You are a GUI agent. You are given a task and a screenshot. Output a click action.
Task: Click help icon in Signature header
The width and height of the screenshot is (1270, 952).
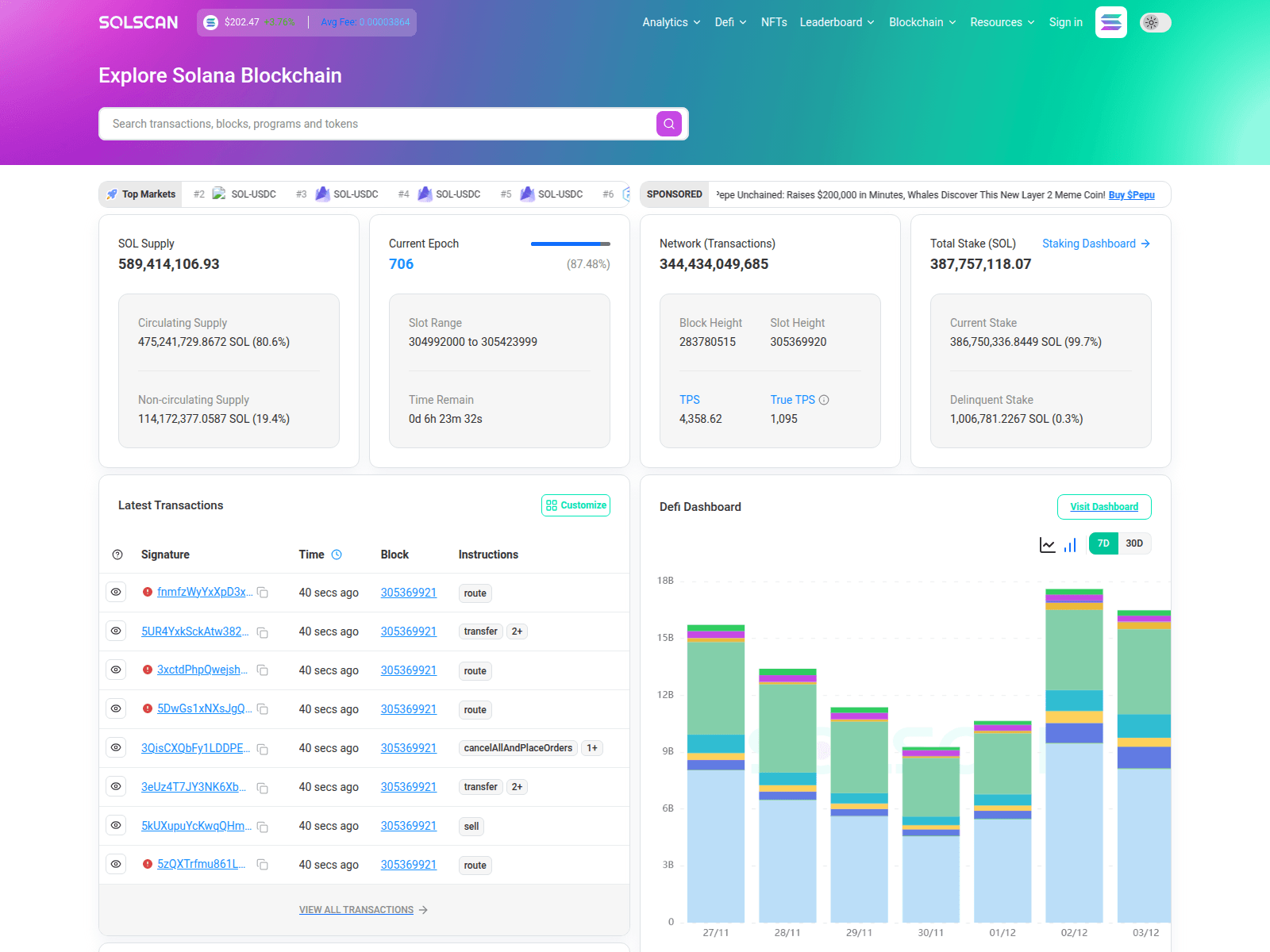(x=117, y=555)
